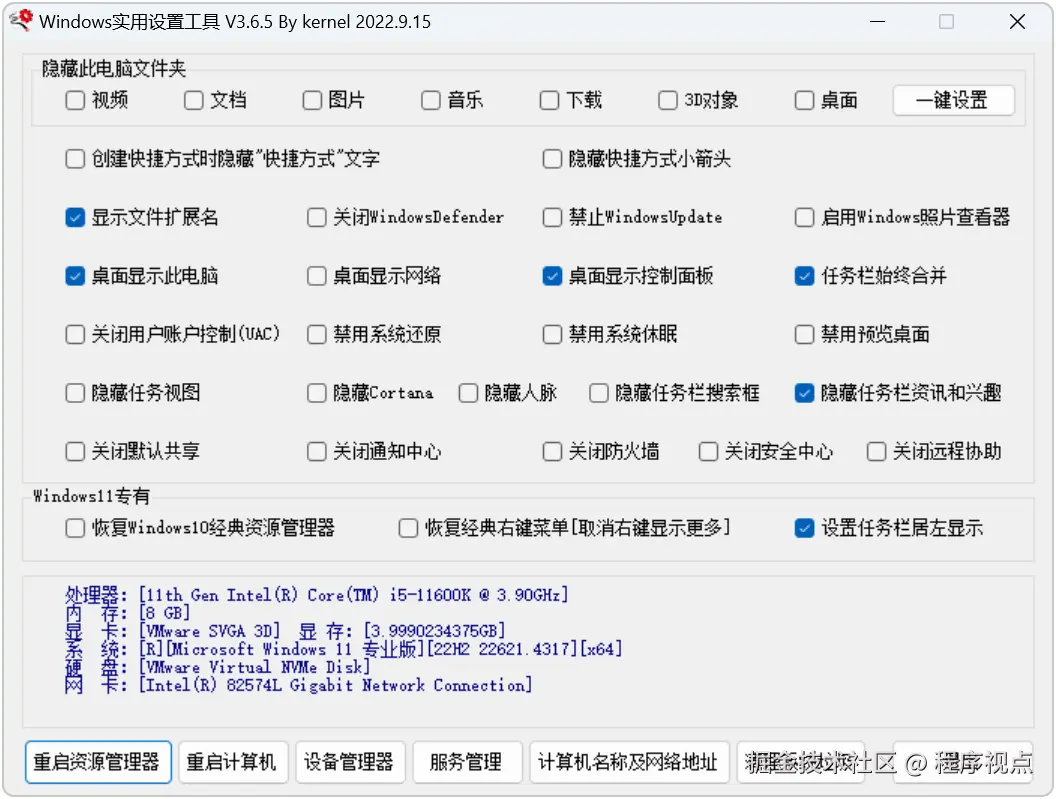Check 隐藏Cortana checkbox
1056x799 pixels.
316,393
